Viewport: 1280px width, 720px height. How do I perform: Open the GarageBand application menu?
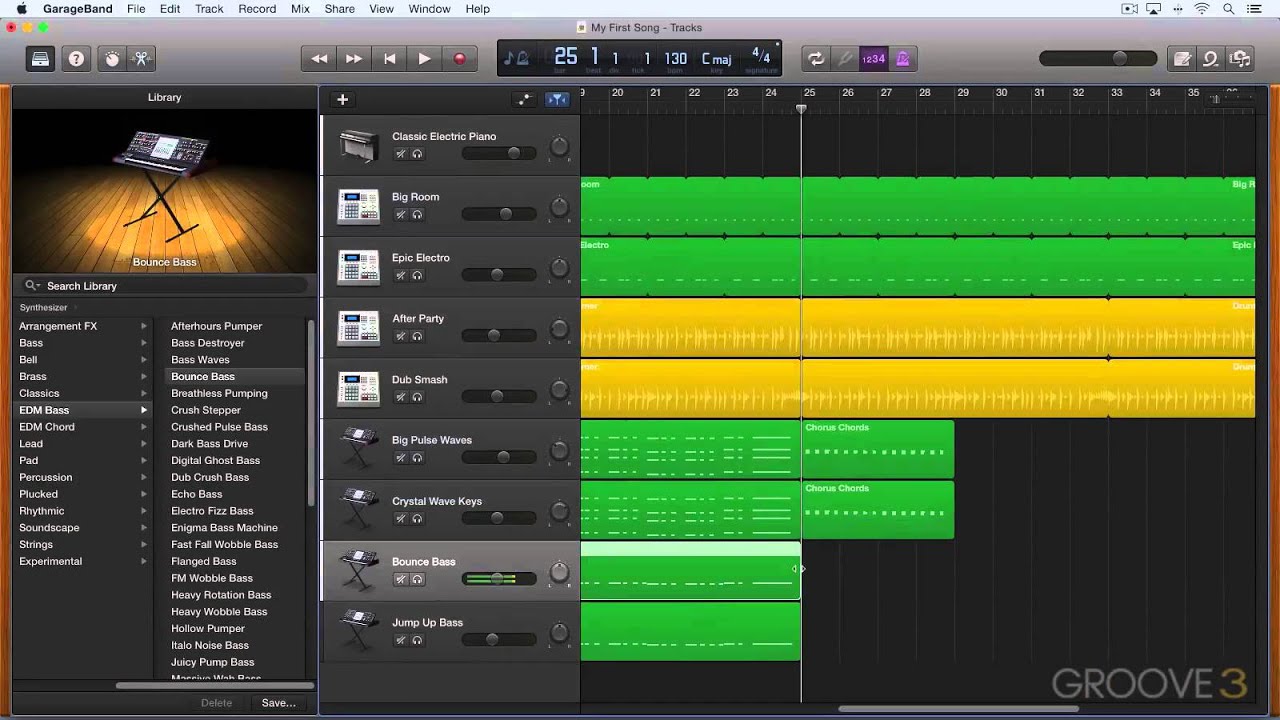tap(77, 9)
